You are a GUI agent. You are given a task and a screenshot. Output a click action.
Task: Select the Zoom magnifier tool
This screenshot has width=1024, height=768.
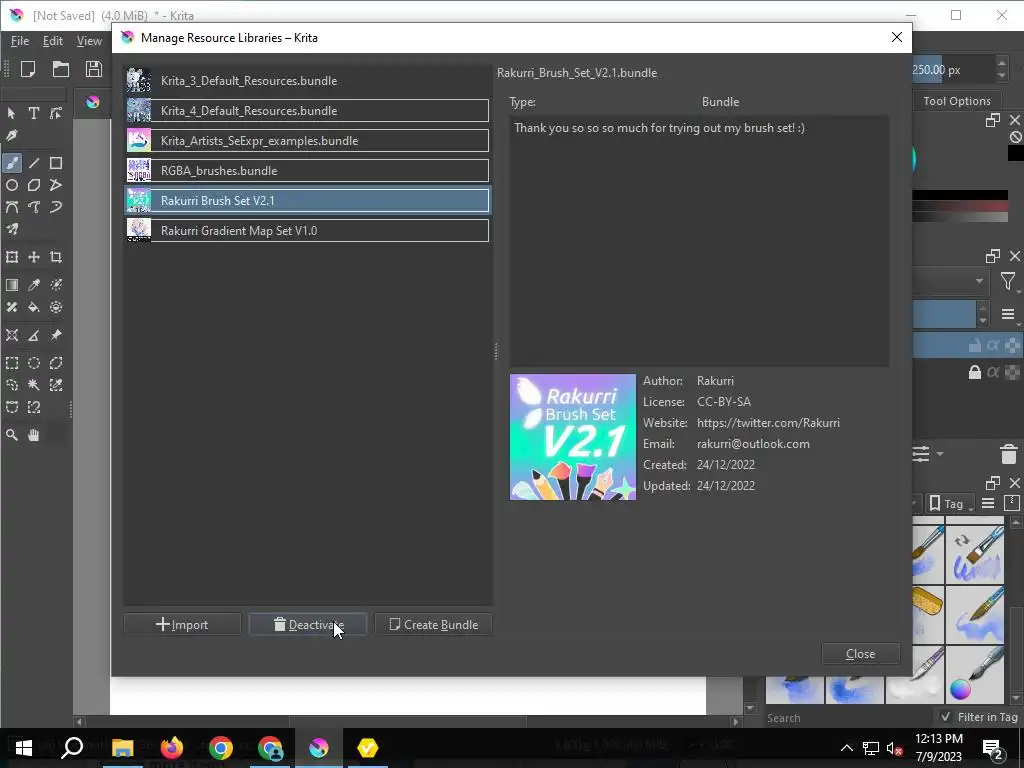(x=12, y=435)
